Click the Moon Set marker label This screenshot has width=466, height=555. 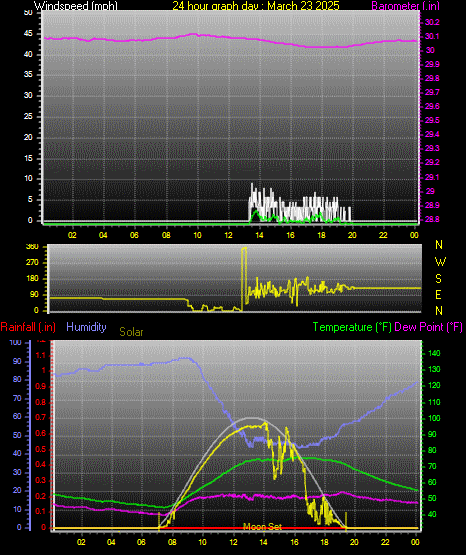(x=262, y=527)
